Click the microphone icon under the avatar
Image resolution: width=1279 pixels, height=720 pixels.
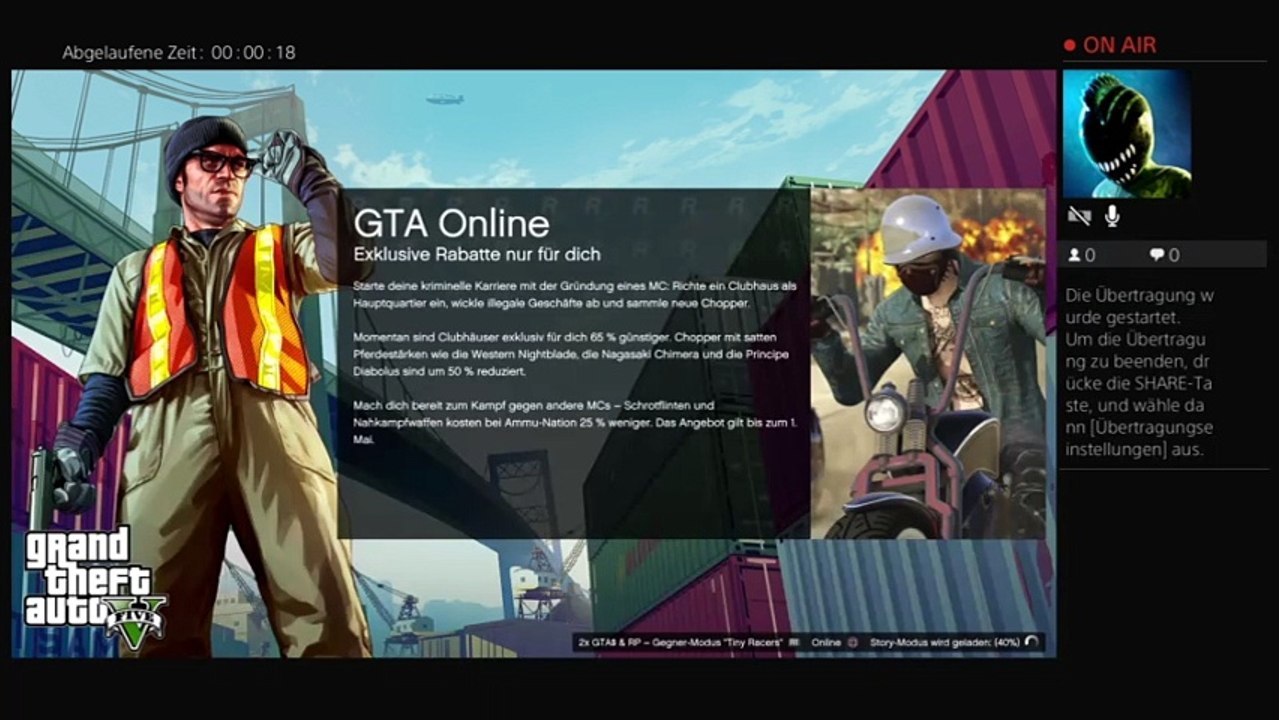pos(1112,215)
